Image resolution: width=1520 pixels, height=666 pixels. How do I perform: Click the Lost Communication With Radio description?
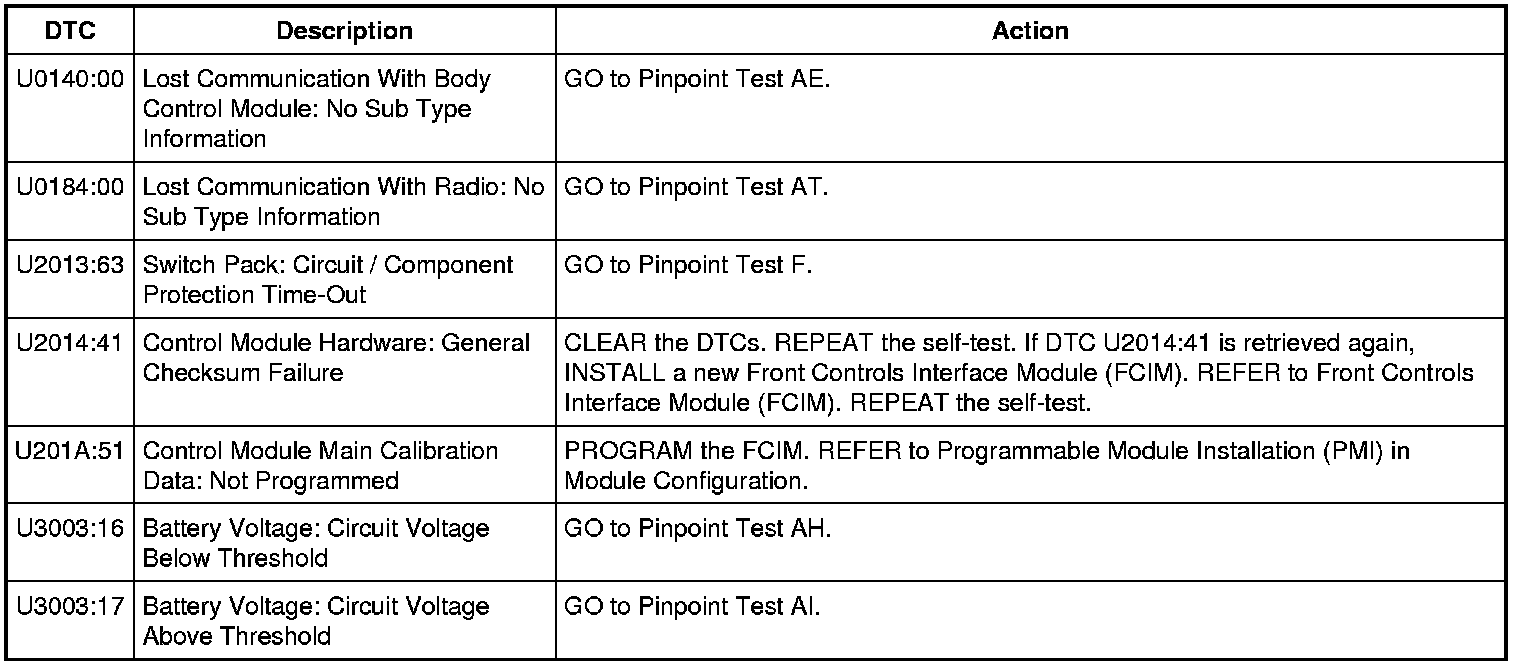tap(343, 201)
